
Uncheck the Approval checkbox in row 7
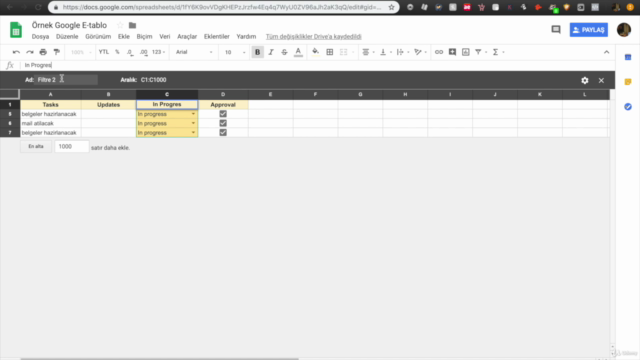[x=223, y=133]
